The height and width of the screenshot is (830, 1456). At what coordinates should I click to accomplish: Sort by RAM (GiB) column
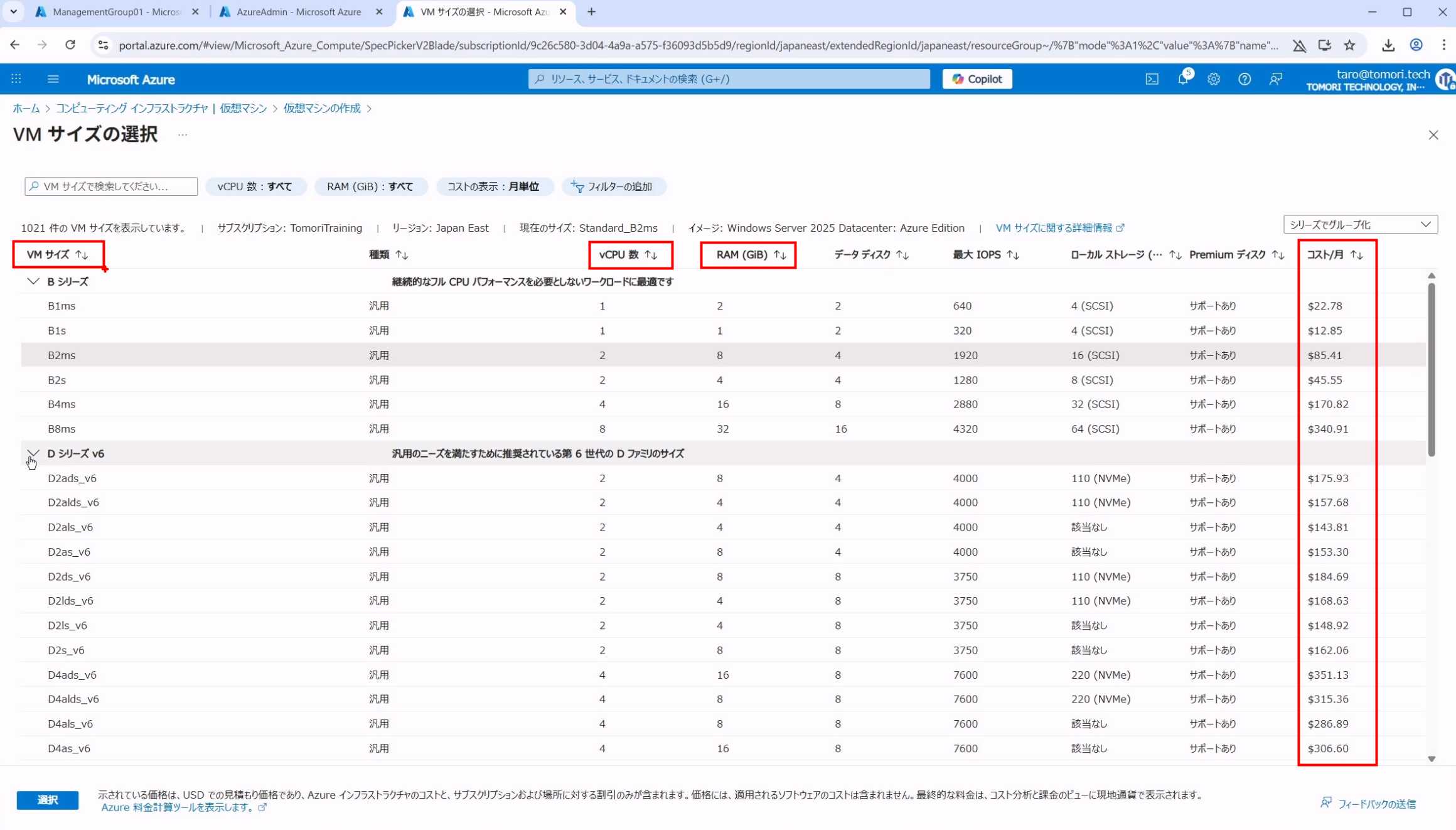[751, 254]
